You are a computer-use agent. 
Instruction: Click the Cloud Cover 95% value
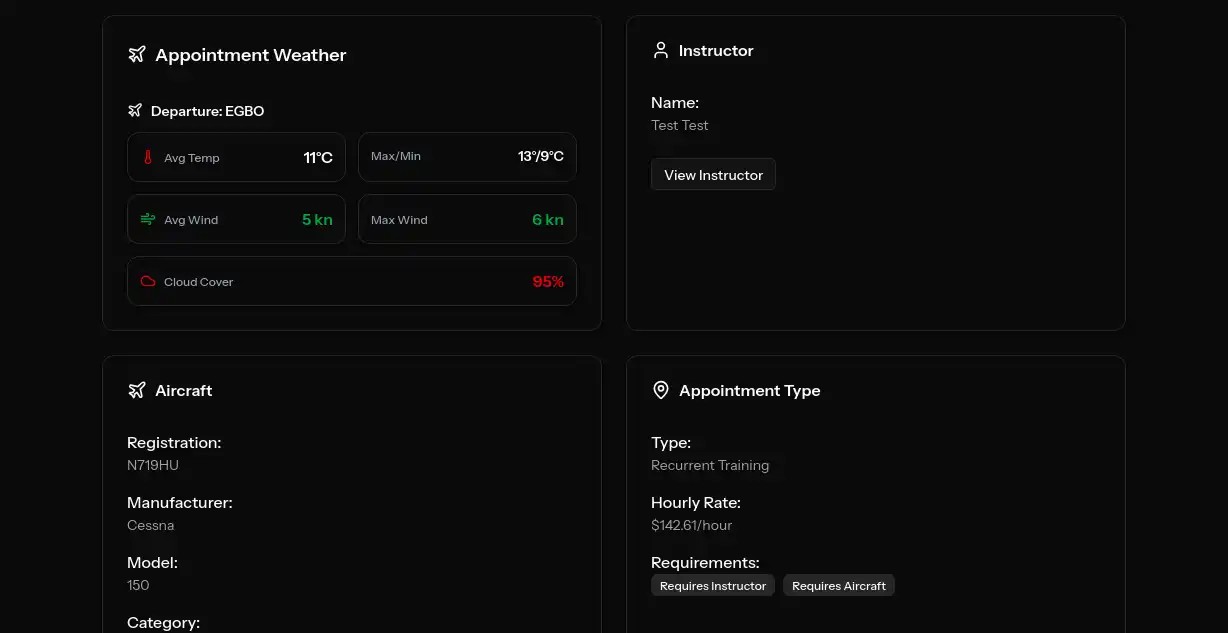tap(548, 281)
